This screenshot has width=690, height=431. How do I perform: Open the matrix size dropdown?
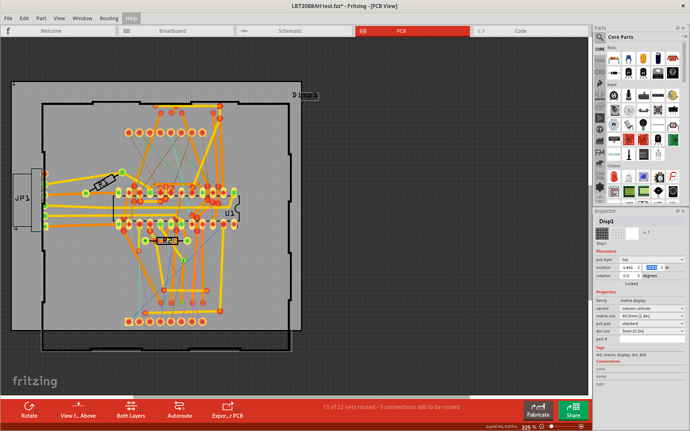(652, 316)
